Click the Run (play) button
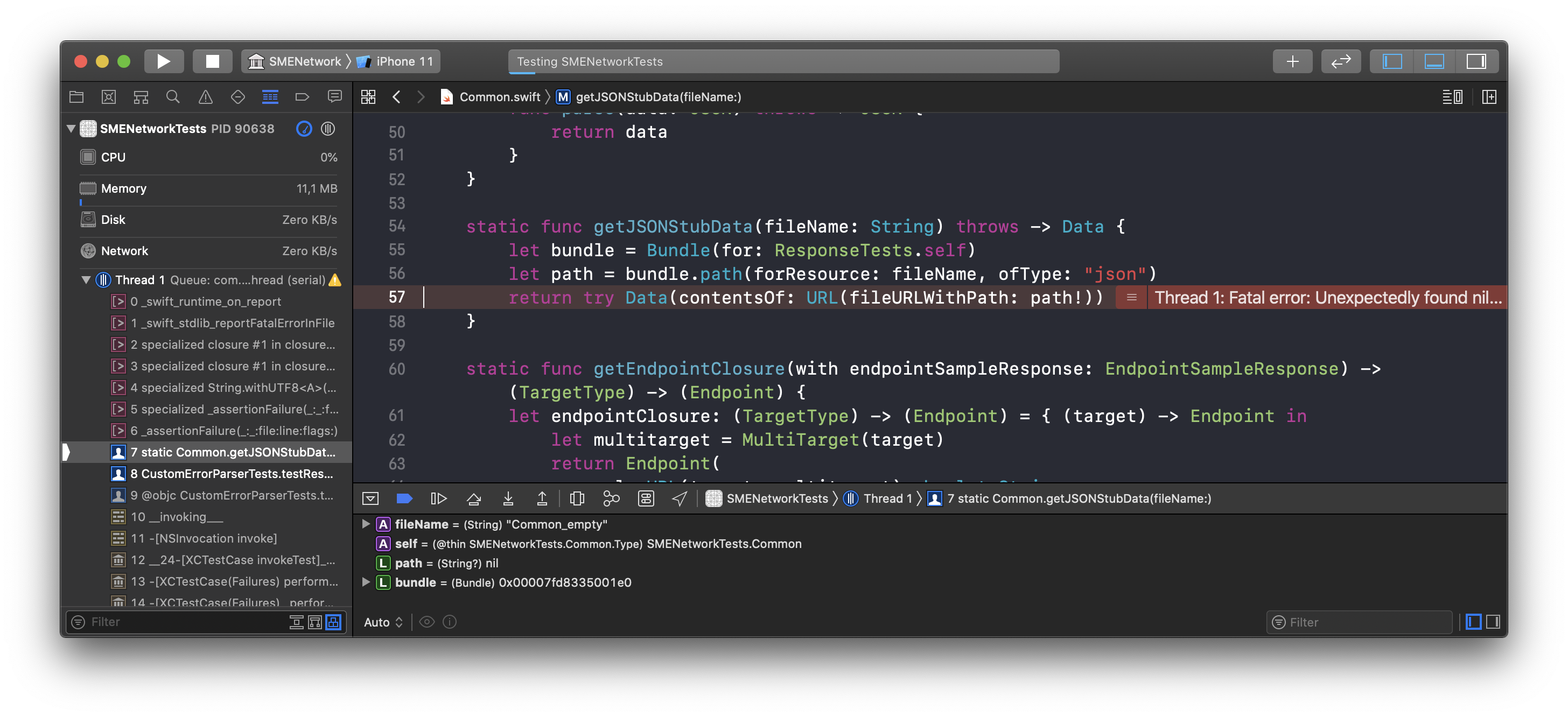The height and width of the screenshot is (717, 1568). [x=164, y=61]
